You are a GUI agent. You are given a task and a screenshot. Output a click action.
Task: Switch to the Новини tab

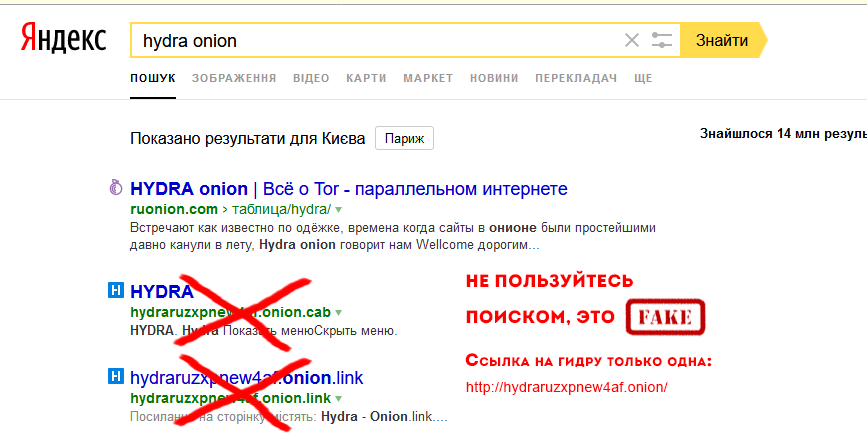(494, 79)
